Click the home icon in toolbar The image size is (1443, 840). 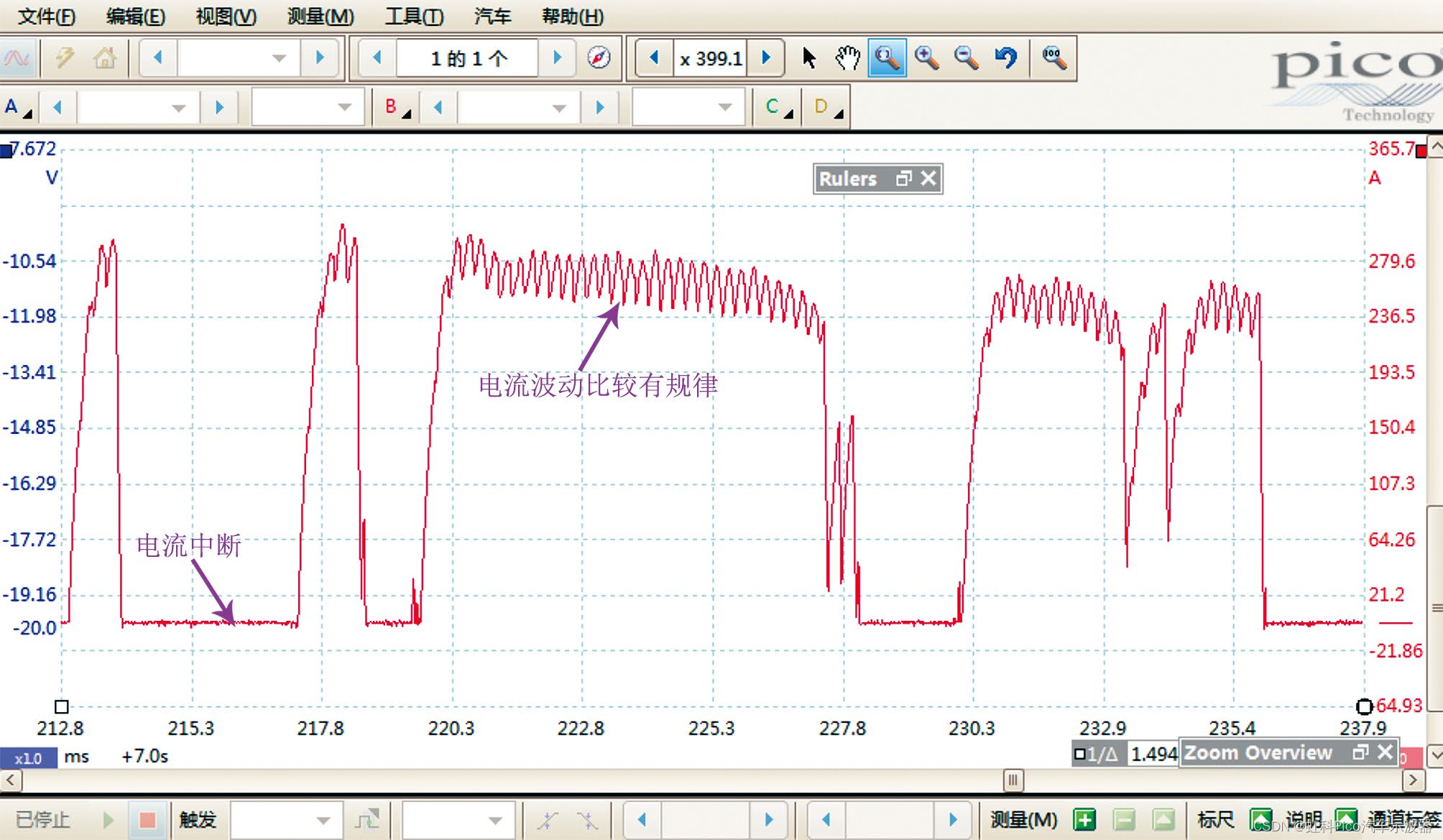pos(105,58)
